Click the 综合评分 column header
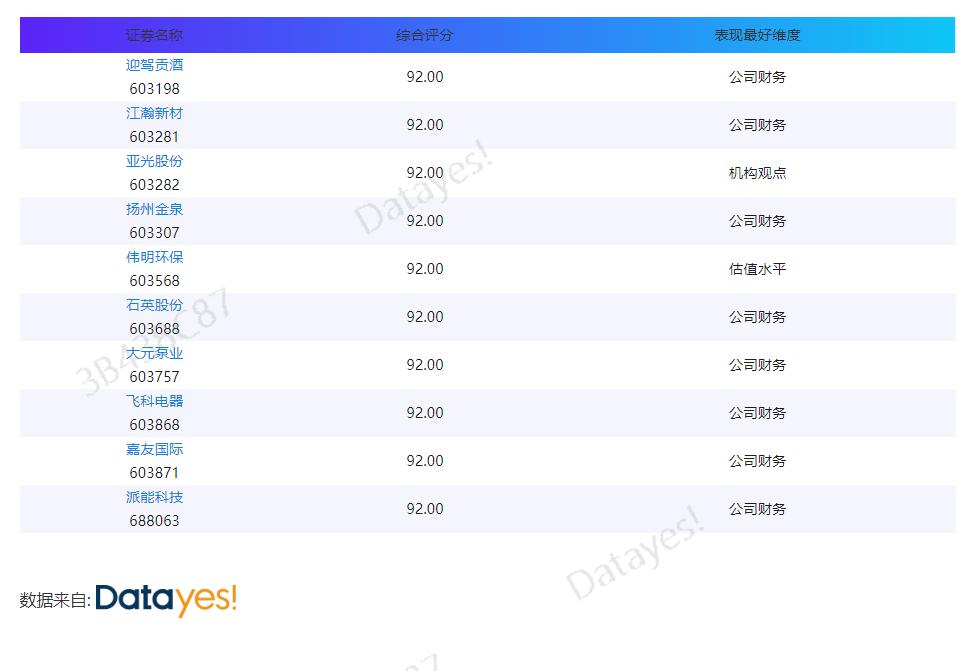Image resolution: width=974 pixels, height=671 pixels. click(425, 34)
